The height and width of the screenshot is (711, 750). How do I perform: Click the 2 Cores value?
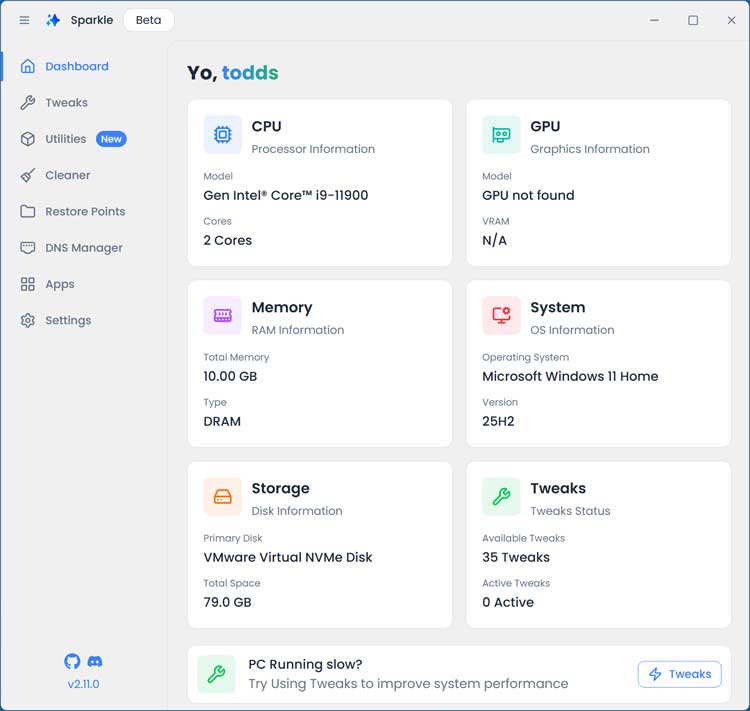click(x=228, y=240)
